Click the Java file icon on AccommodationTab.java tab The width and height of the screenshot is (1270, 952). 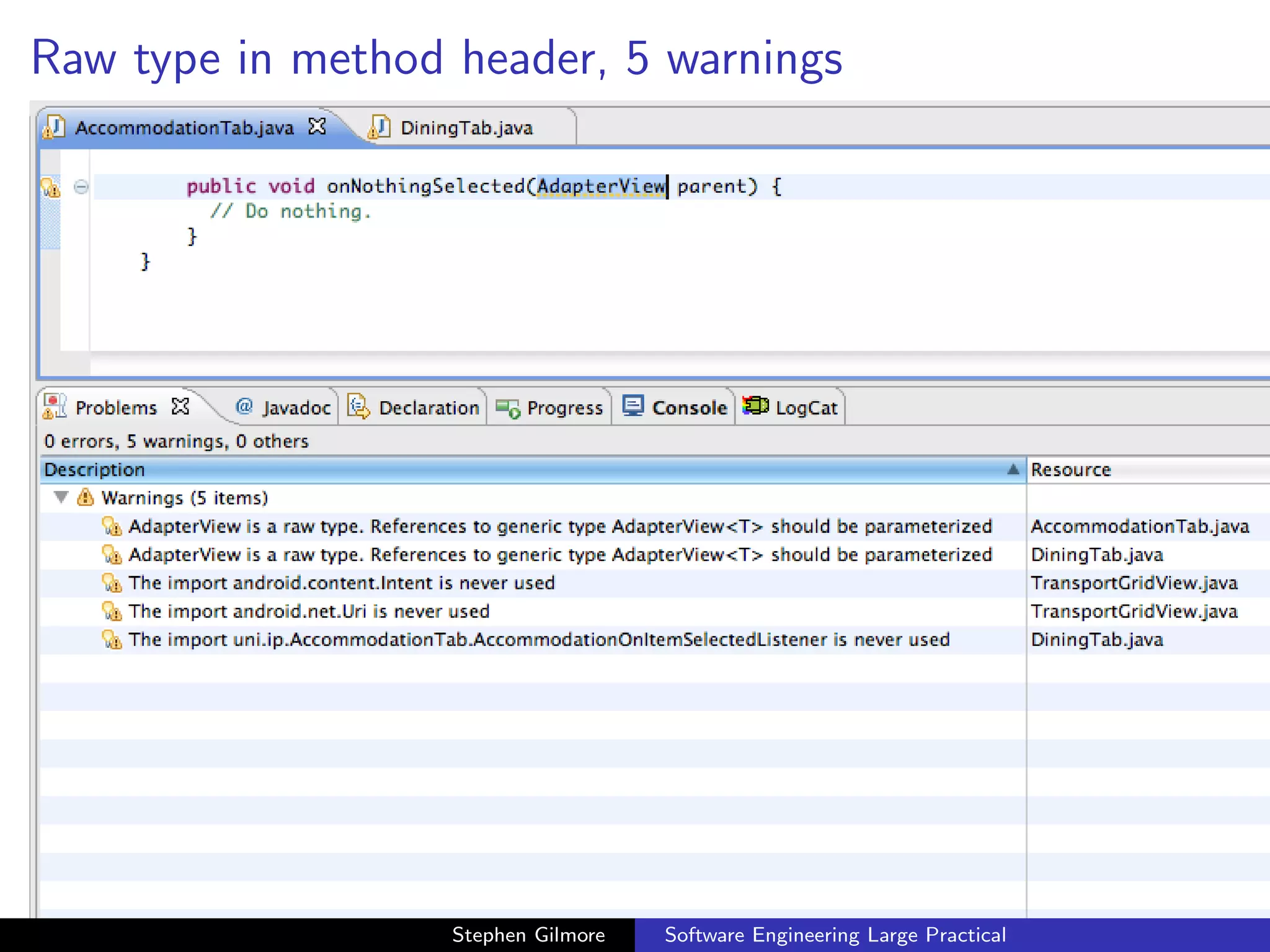coord(54,128)
